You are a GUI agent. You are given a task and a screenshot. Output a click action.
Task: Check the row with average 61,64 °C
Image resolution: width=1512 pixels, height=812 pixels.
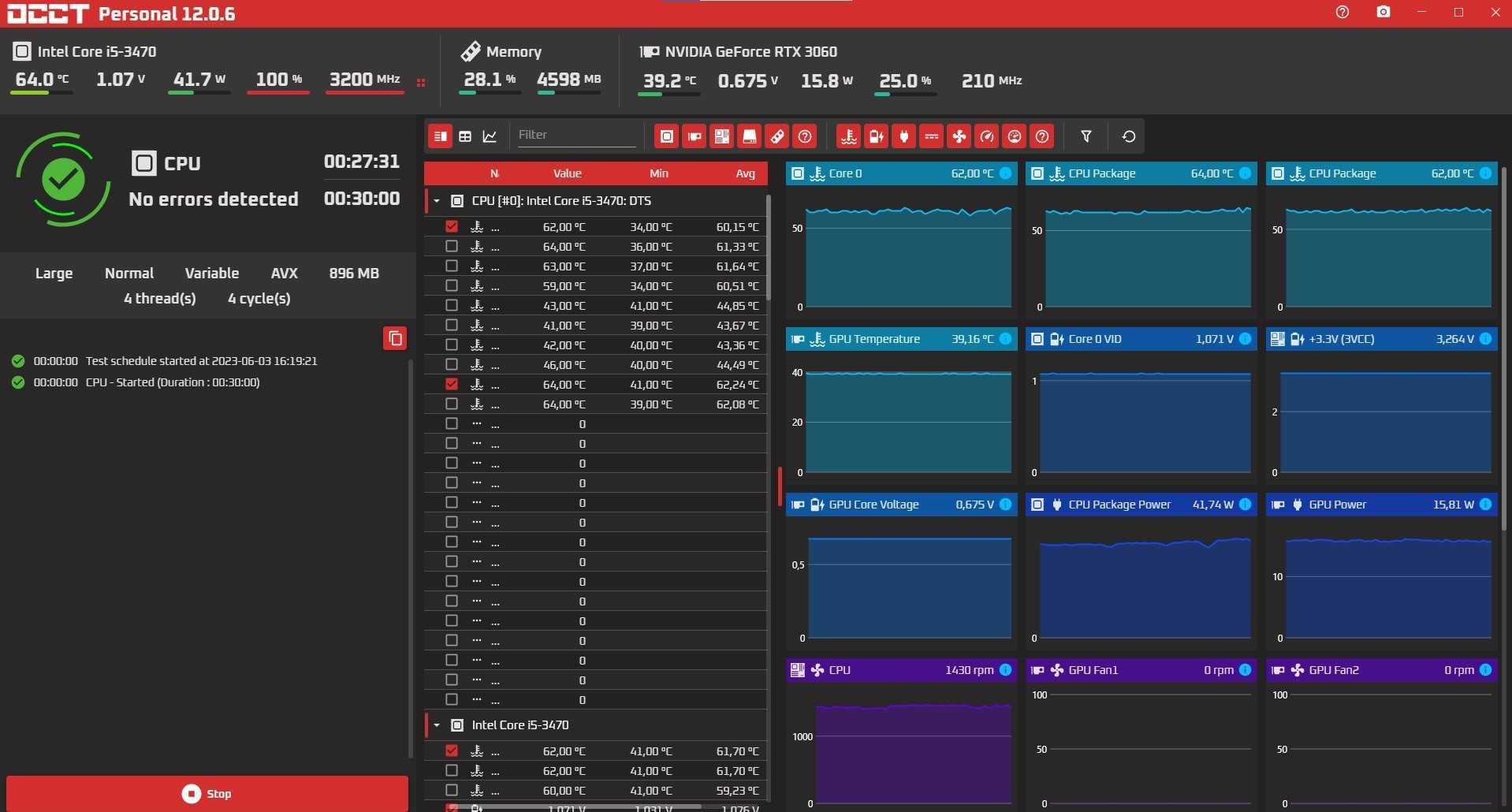[x=452, y=266]
